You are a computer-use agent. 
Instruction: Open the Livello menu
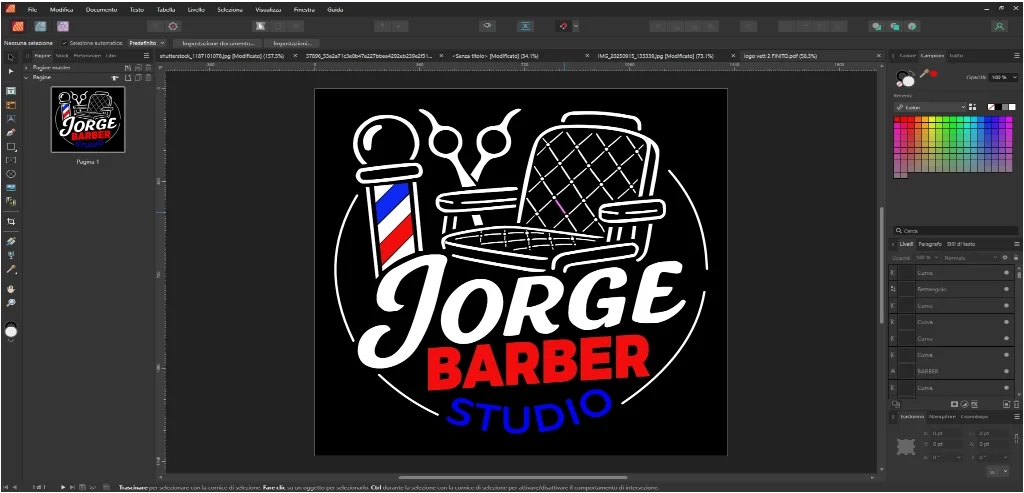coord(196,9)
